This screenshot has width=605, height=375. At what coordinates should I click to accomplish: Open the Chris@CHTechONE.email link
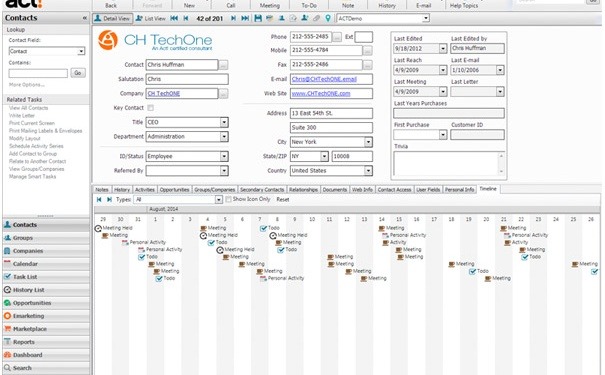(324, 79)
